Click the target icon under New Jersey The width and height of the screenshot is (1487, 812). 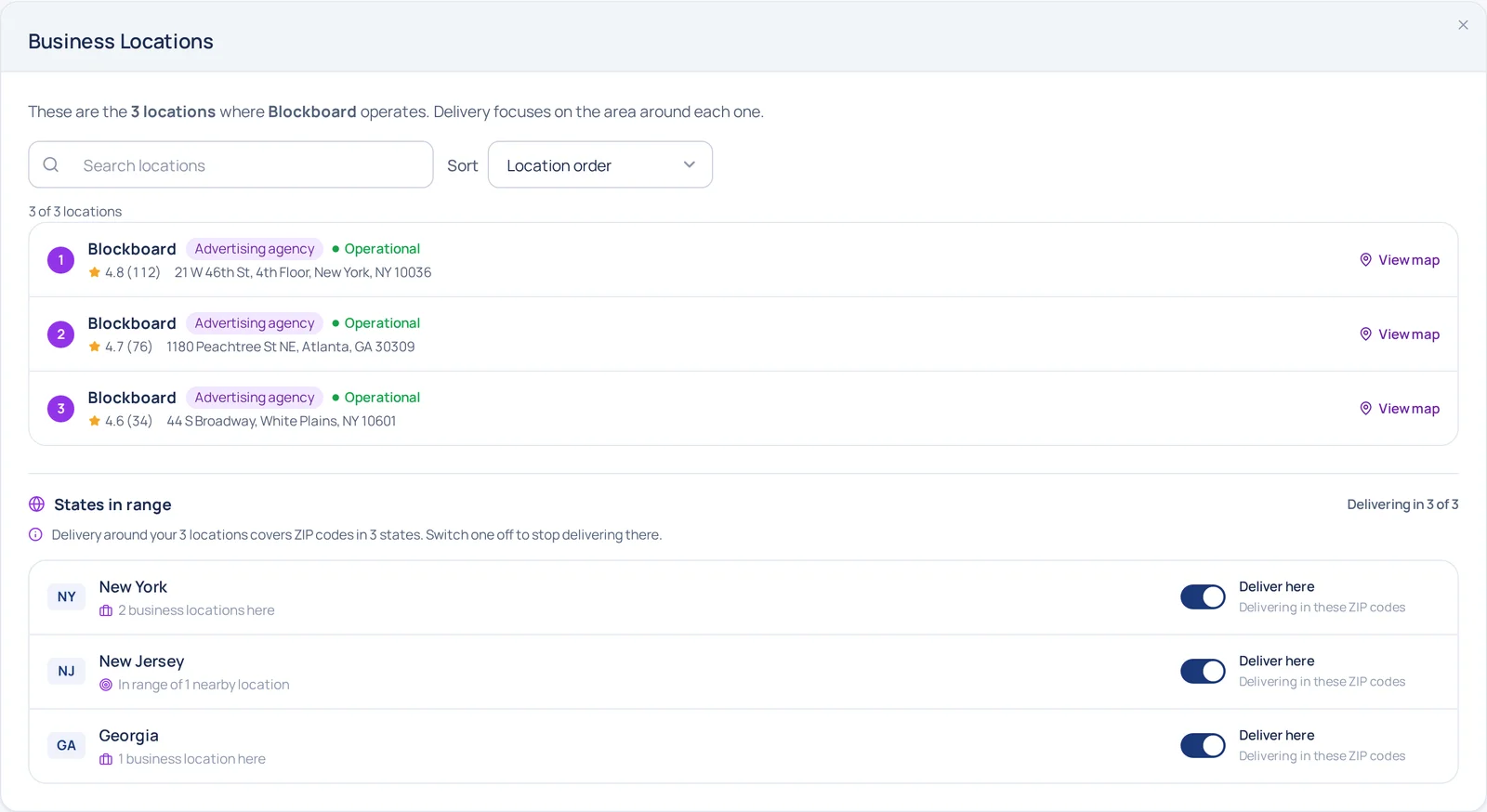coord(106,685)
